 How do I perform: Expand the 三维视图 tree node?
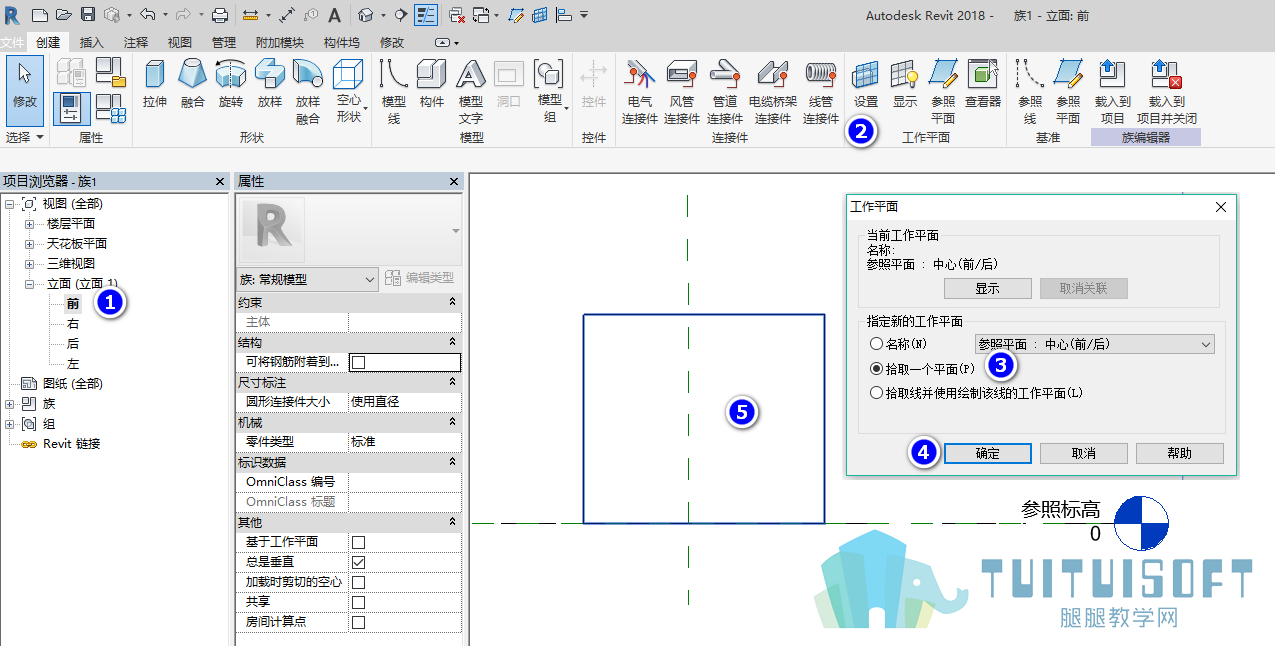point(29,264)
